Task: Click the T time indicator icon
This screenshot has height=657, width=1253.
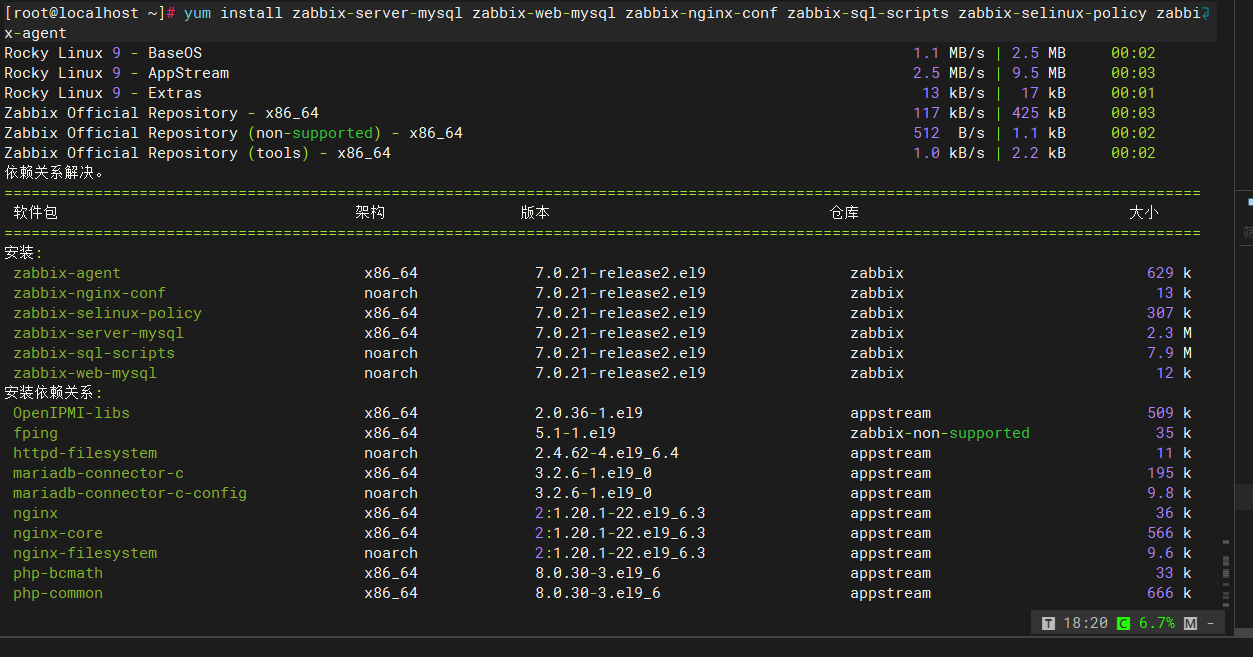Action: (1048, 623)
